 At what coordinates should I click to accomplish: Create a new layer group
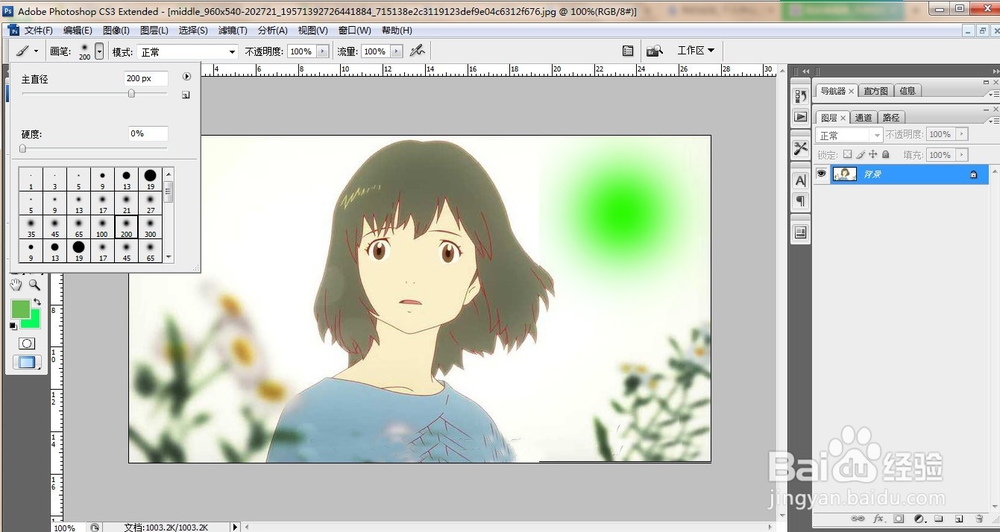[939, 519]
